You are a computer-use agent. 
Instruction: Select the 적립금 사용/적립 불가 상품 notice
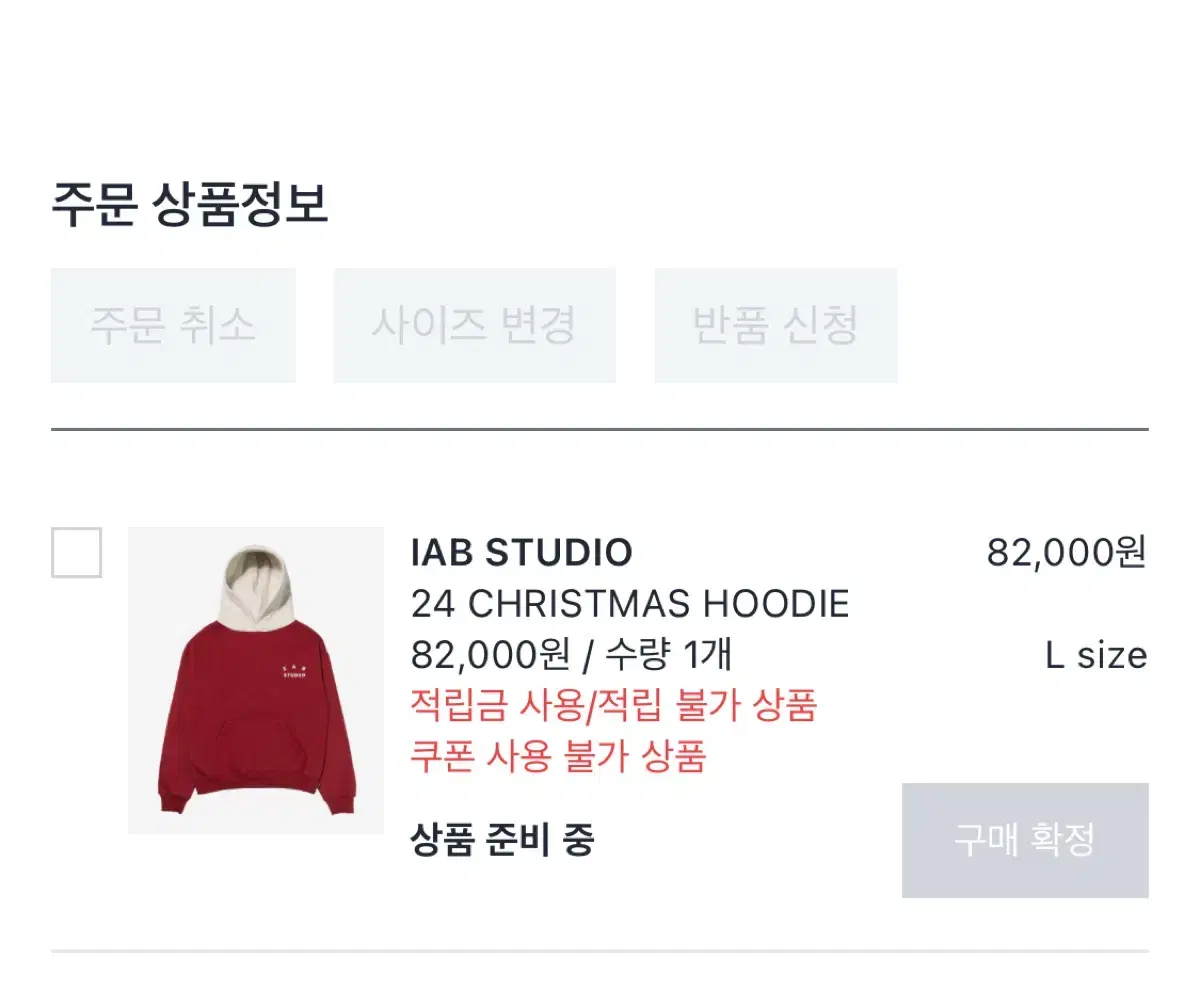point(614,706)
